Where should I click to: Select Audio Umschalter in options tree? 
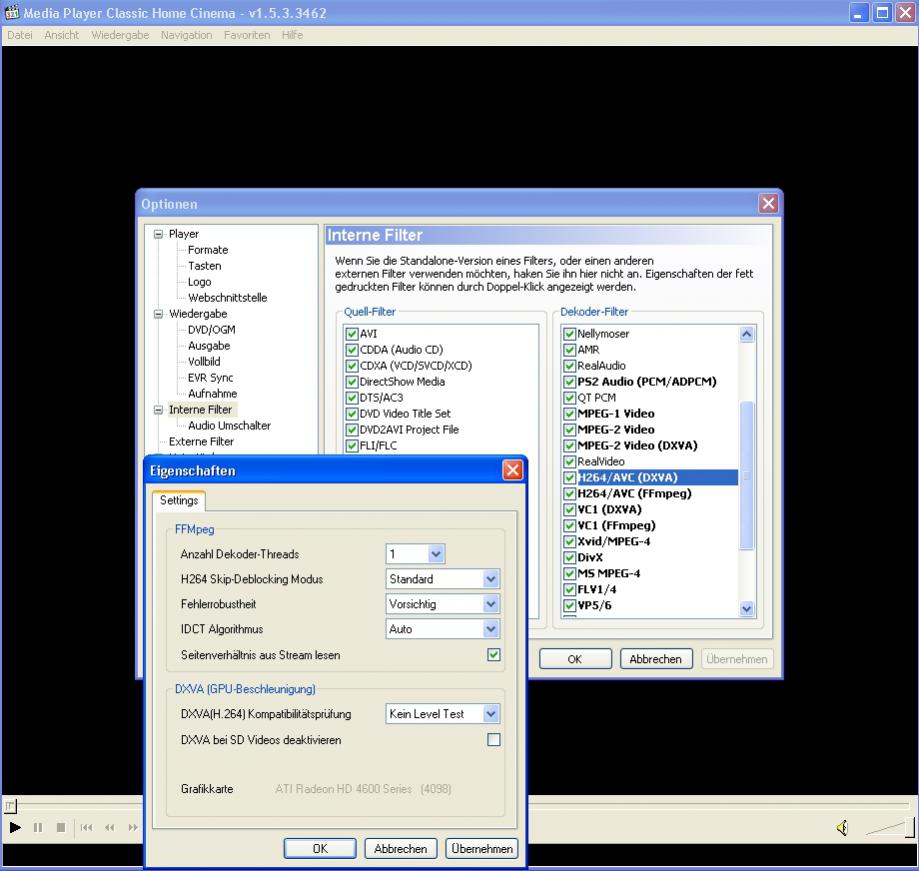point(229,426)
